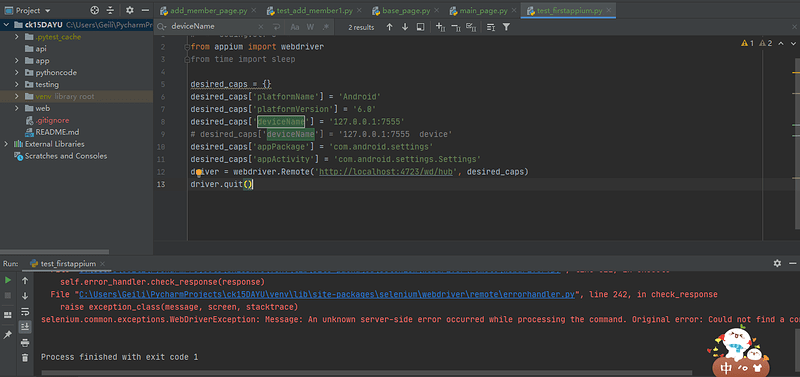The width and height of the screenshot is (800, 377).
Task: Click the deviceName search input field
Action: 213,27
